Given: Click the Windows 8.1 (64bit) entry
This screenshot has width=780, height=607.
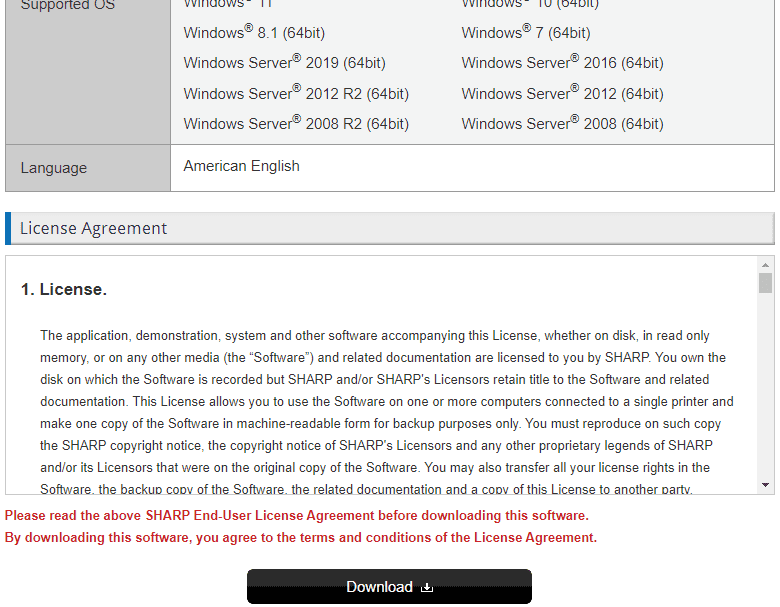Looking at the screenshot, I should [x=254, y=33].
